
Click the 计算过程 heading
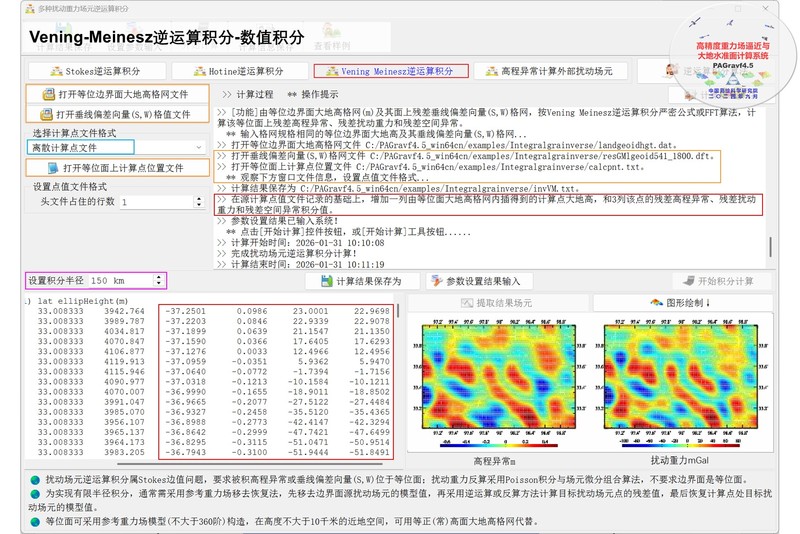[x=255, y=94]
